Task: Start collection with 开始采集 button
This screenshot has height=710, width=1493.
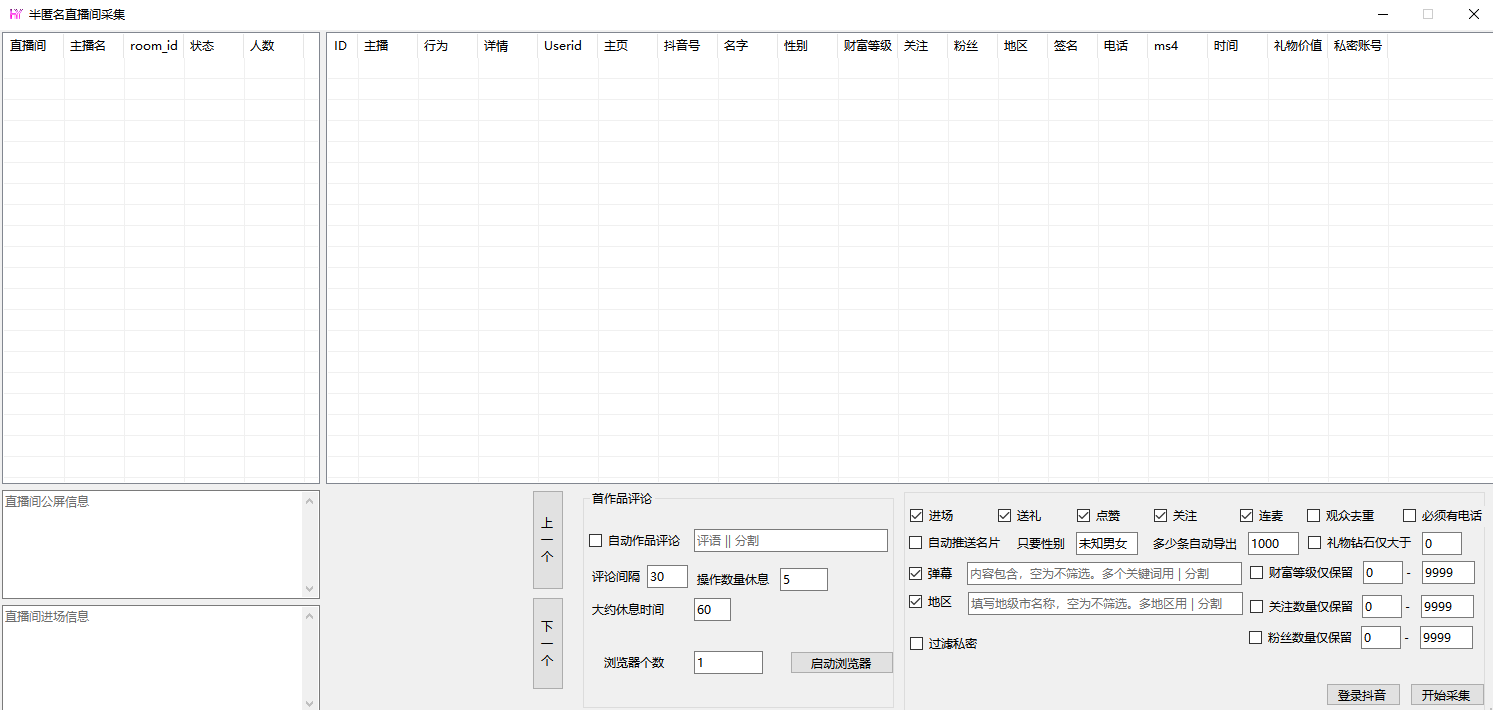Action: click(1446, 695)
